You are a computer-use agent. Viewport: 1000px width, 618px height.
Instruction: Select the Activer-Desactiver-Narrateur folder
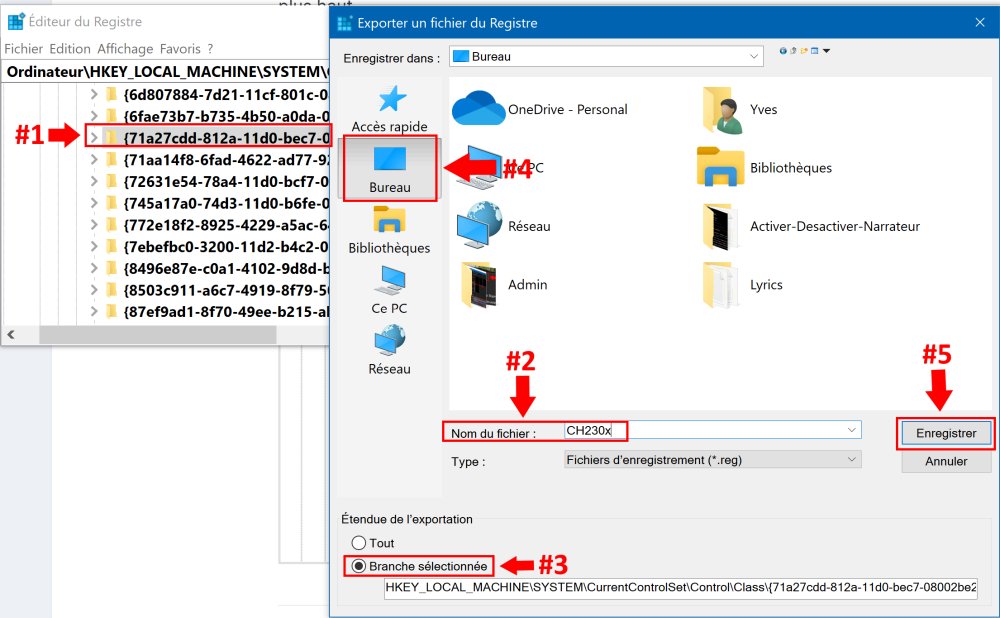point(811,226)
